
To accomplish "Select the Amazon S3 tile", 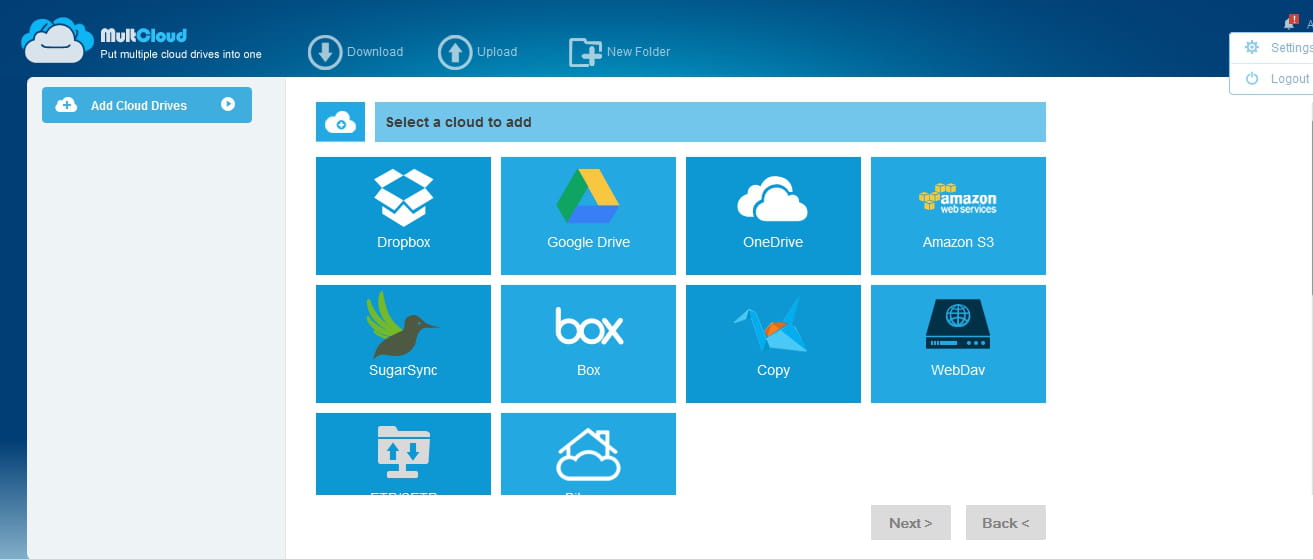I will click(x=958, y=215).
